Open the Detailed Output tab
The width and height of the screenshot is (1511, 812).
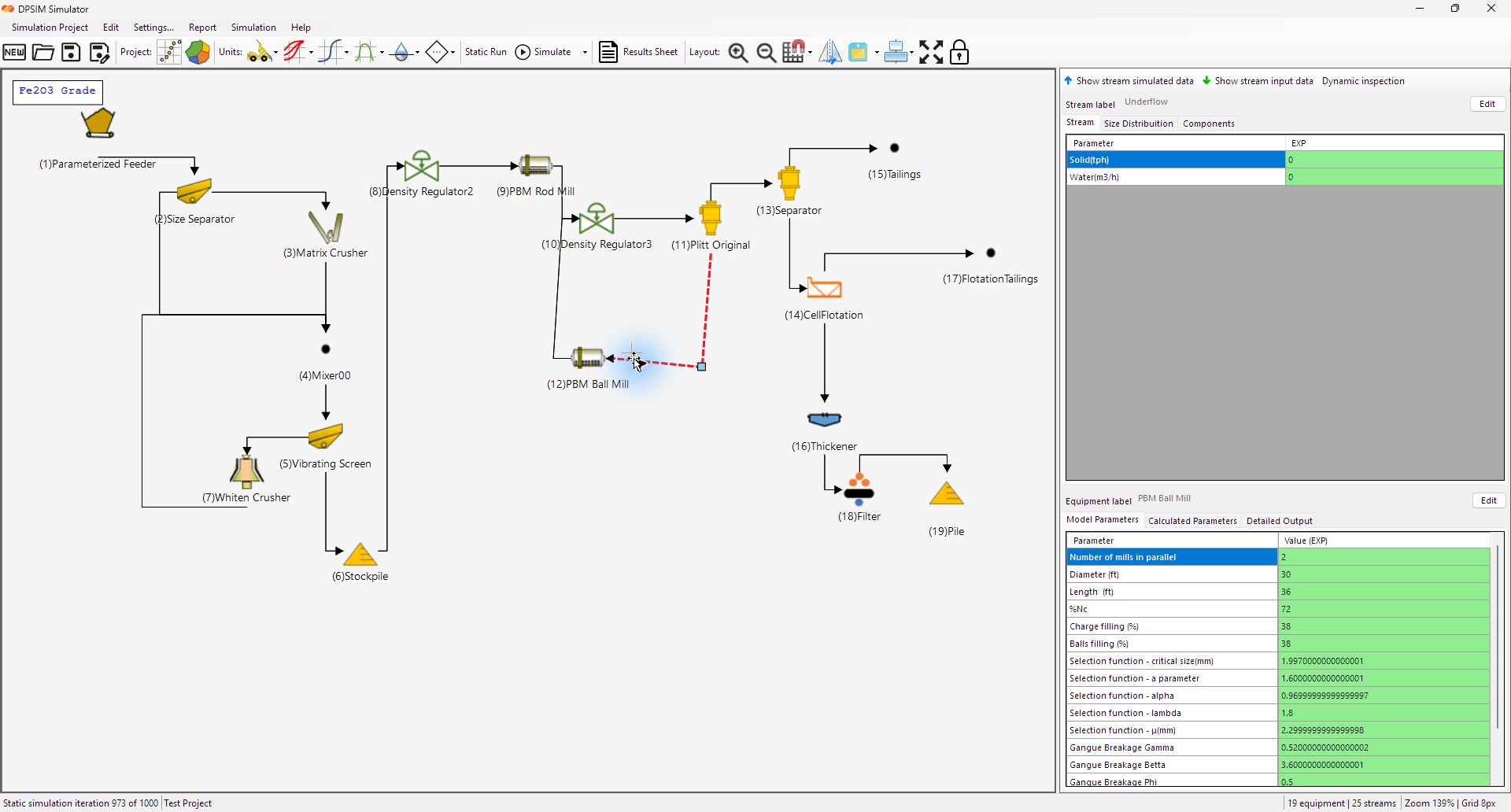point(1279,521)
